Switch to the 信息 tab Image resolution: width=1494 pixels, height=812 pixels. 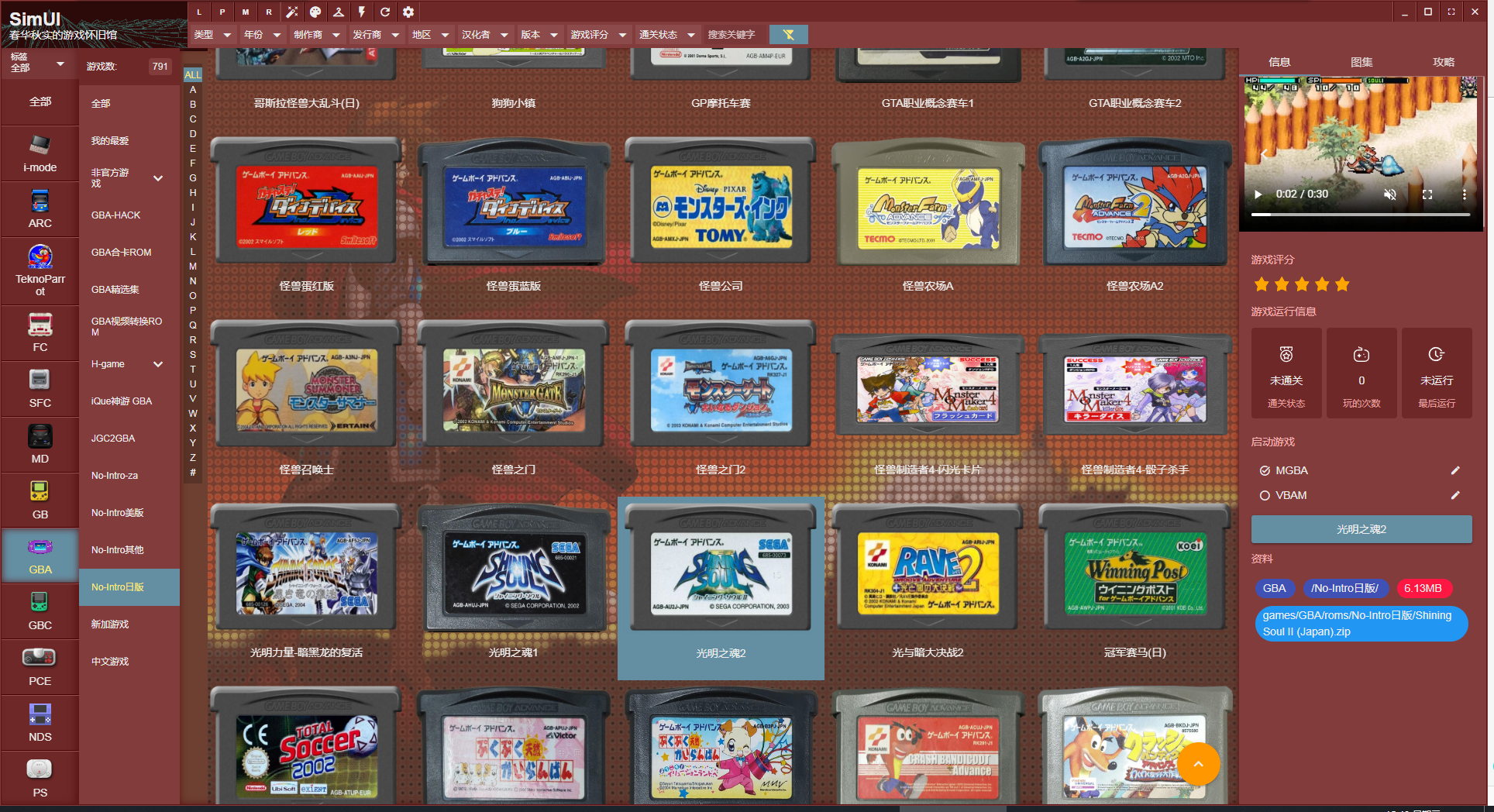point(1279,62)
